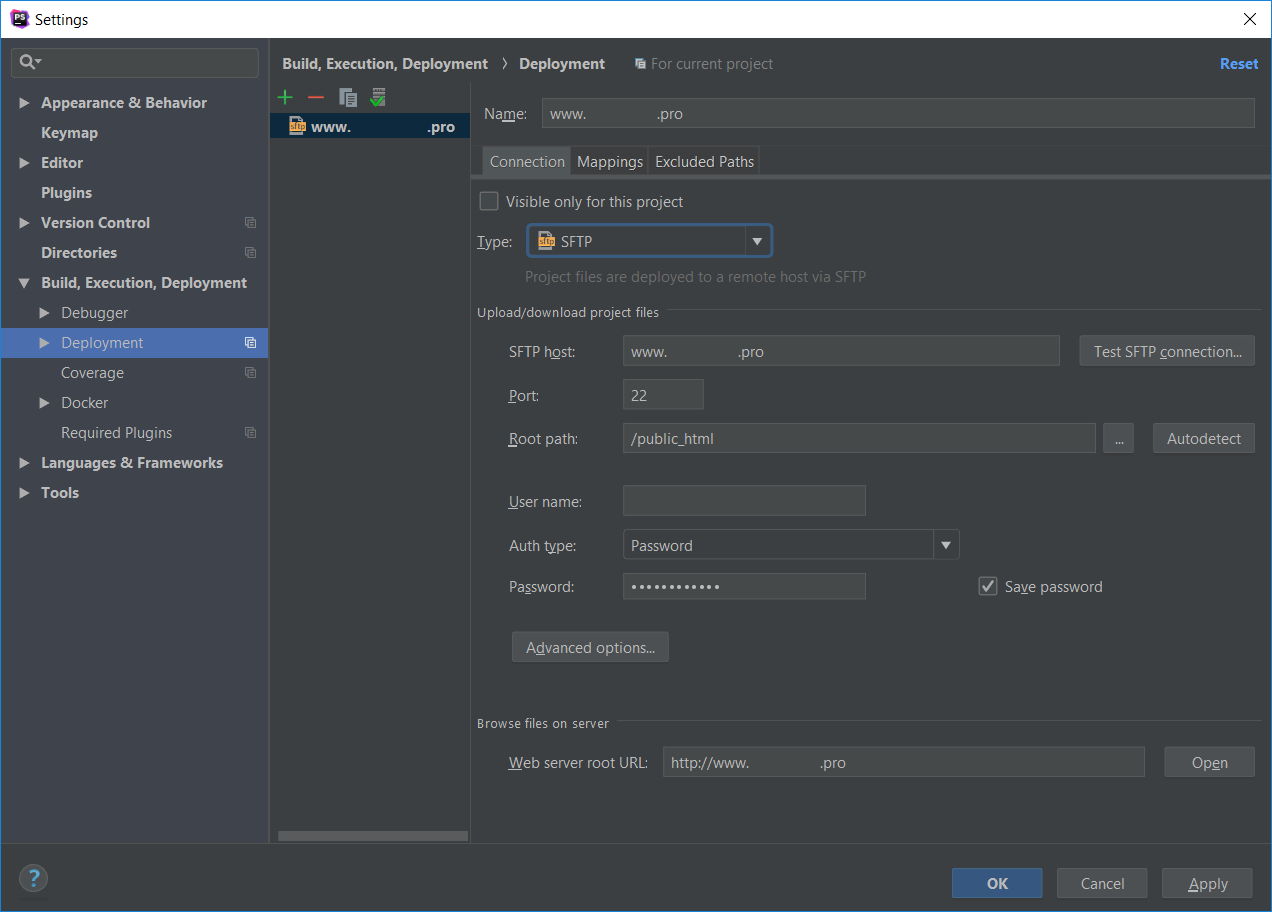Click the Web server root URL field

click(x=904, y=762)
